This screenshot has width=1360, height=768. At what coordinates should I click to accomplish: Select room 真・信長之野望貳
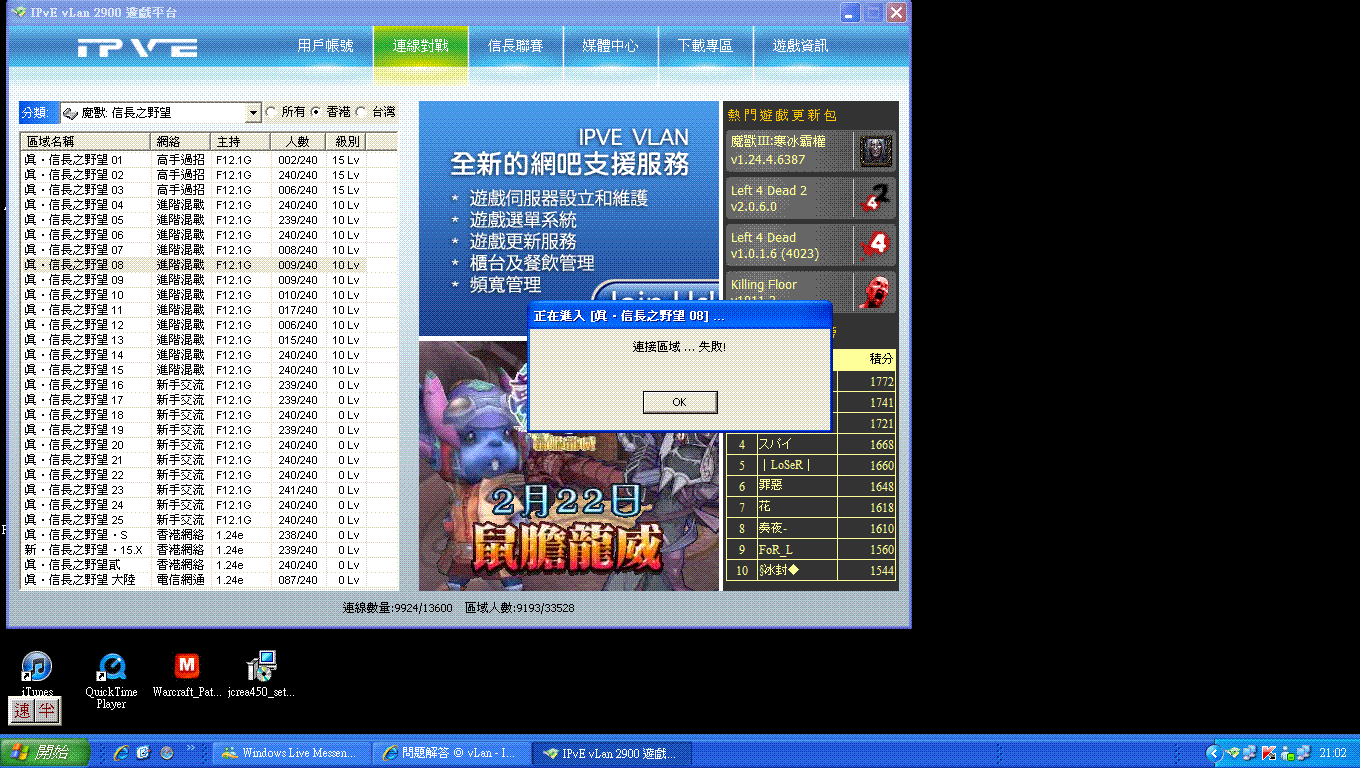click(x=194, y=565)
